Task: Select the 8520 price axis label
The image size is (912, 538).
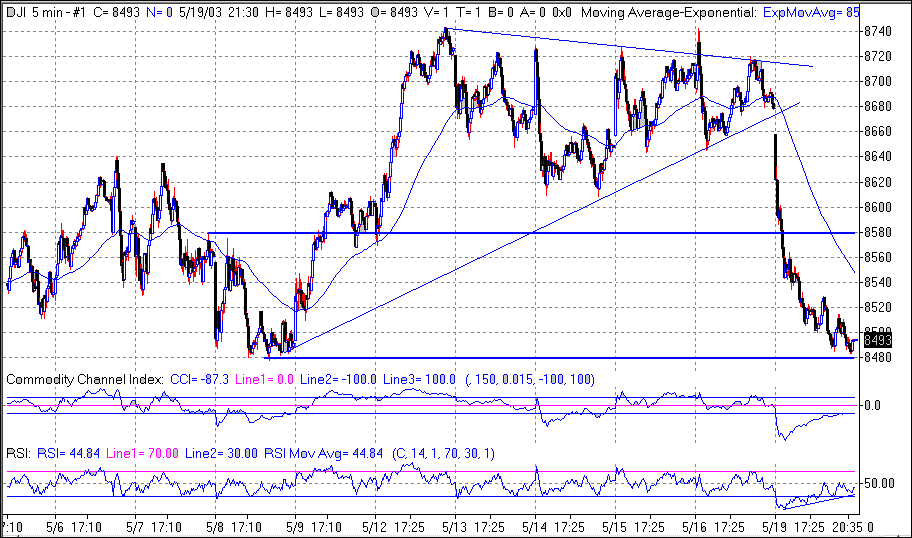Action: point(878,307)
